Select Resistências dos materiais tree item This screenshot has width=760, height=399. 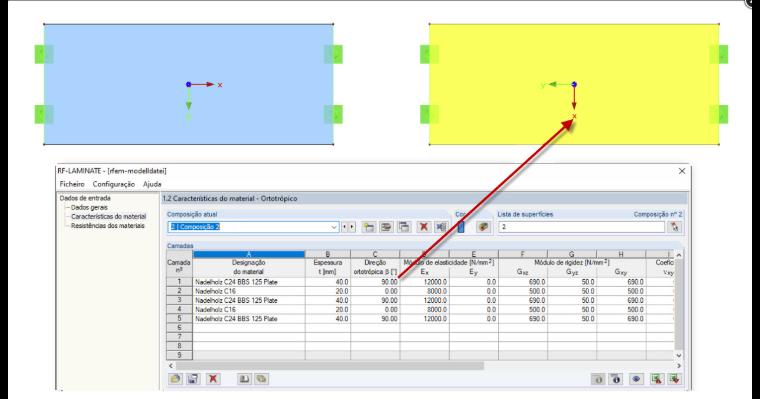click(108, 226)
